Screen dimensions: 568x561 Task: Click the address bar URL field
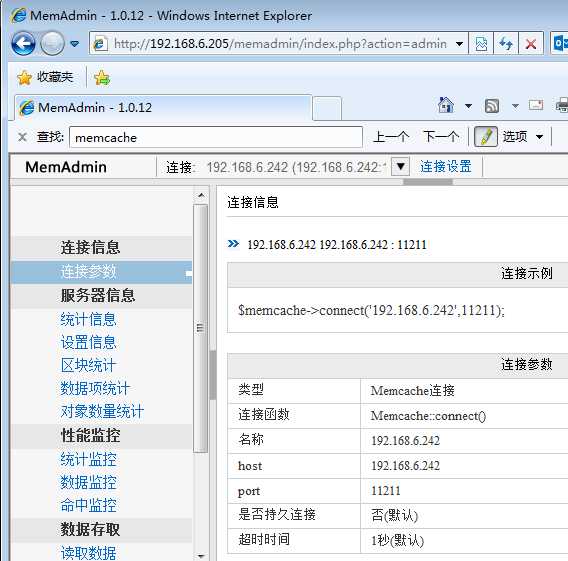pyautogui.click(x=279, y=44)
